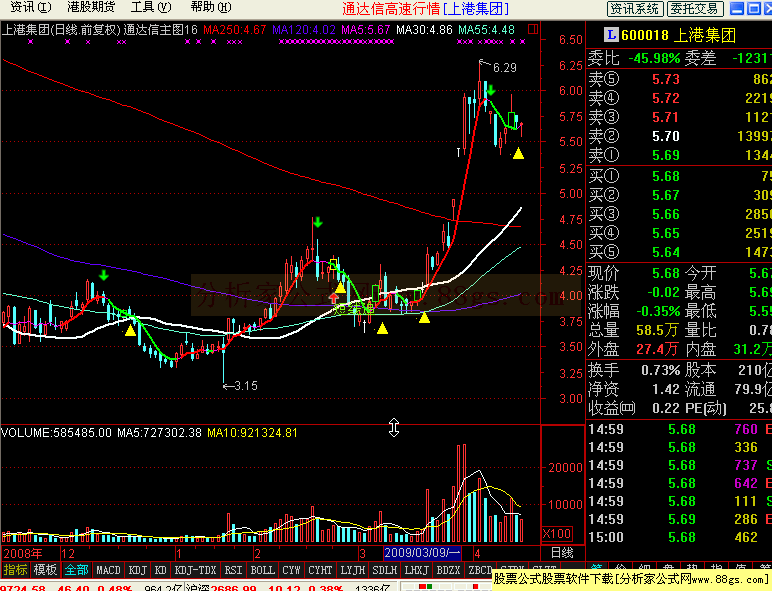Screen dimensions: 772x591
Task: Click the red window-layout icon above the price axis
Action: click(x=533, y=30)
